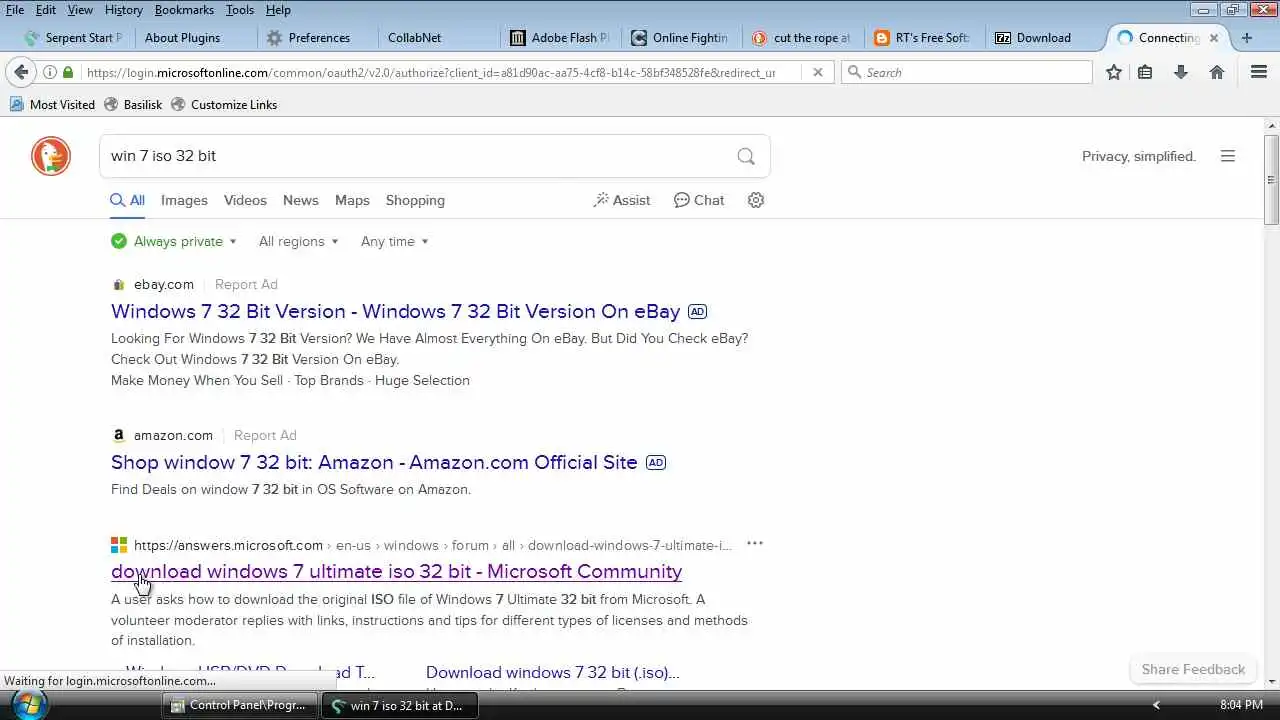The height and width of the screenshot is (720, 1280).
Task: Switch to Online Fighting tab
Action: [x=680, y=38]
